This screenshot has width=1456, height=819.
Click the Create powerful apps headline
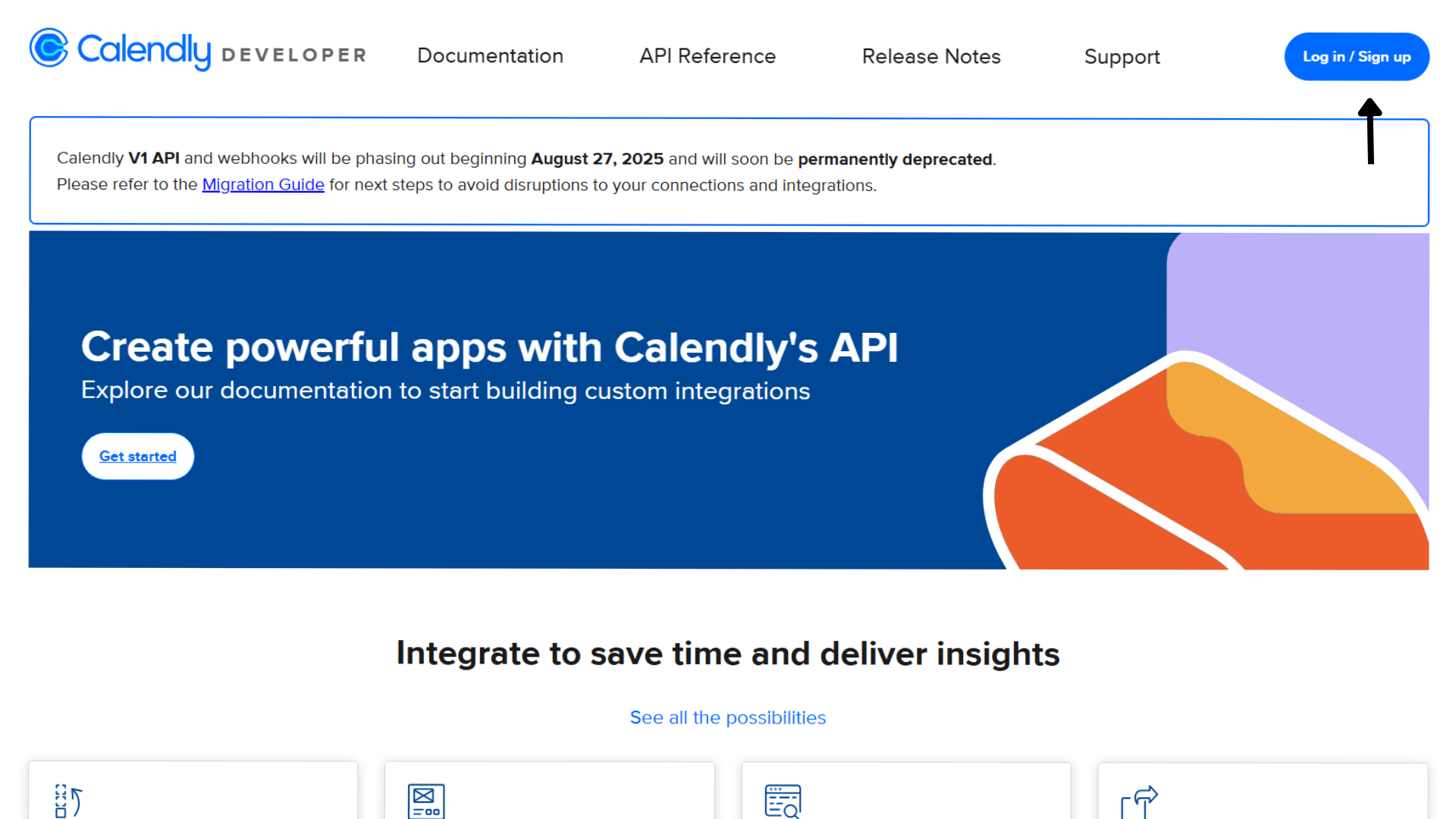[489, 347]
